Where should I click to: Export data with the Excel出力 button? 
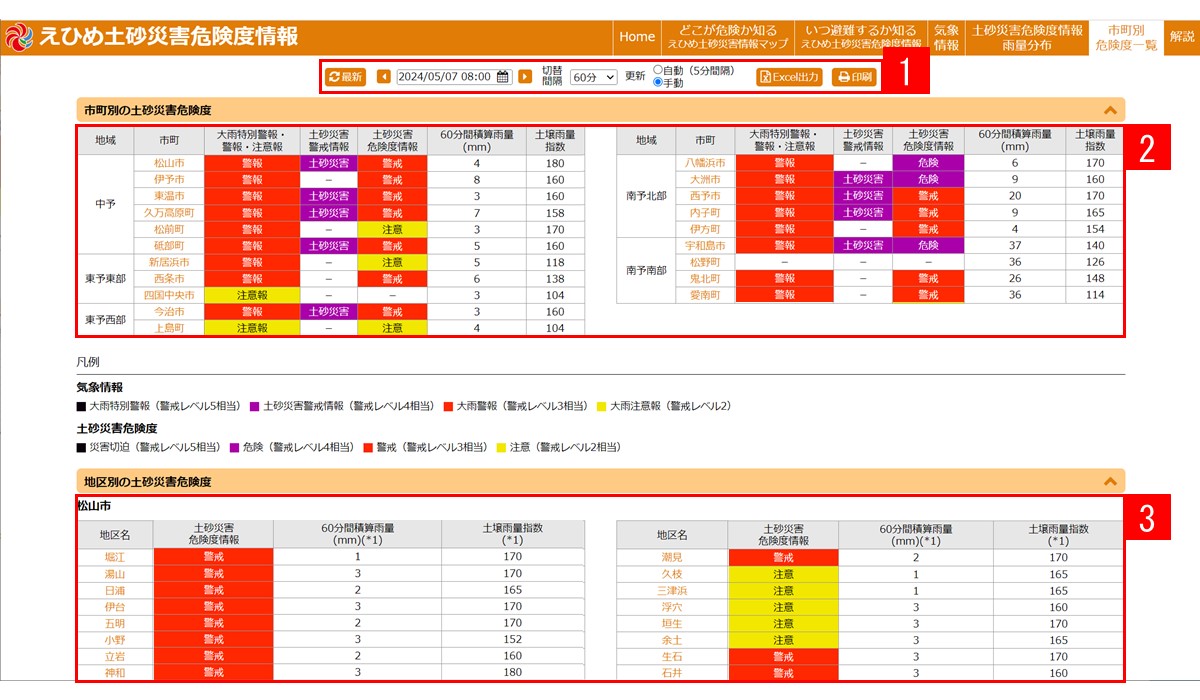click(789, 77)
